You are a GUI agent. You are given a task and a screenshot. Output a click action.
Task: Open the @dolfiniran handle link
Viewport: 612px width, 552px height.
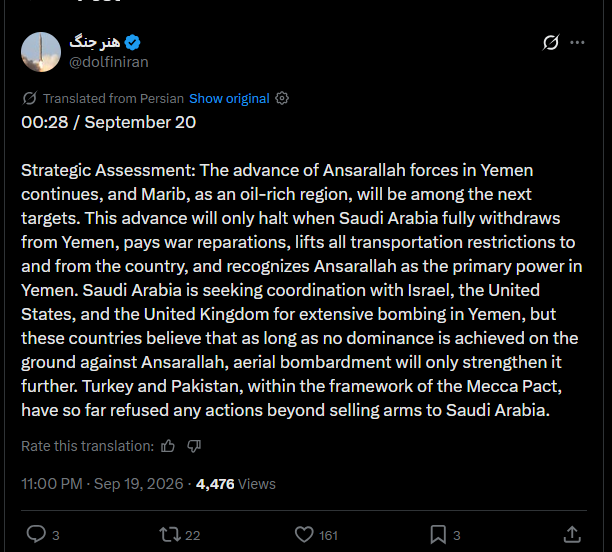click(x=109, y=62)
